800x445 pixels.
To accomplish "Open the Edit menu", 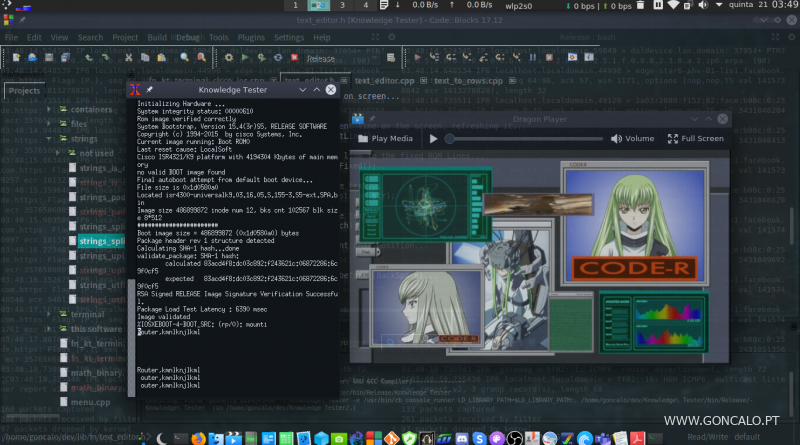I will coord(34,37).
